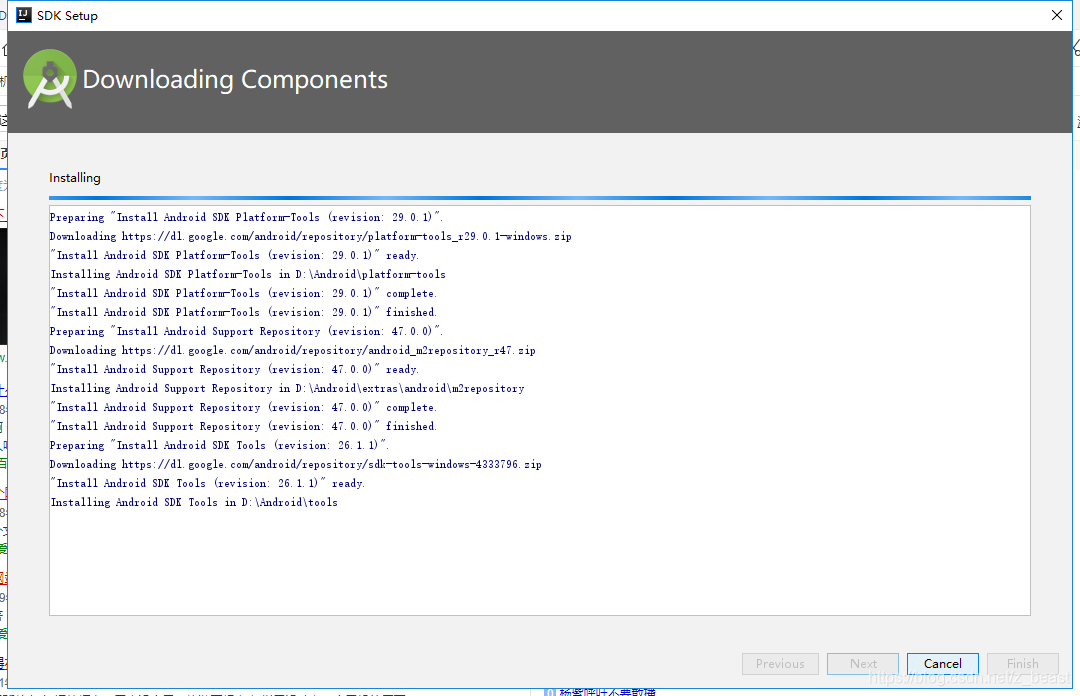Image resolution: width=1080 pixels, height=696 pixels.
Task: Click the disabled Previous button
Action: [780, 664]
